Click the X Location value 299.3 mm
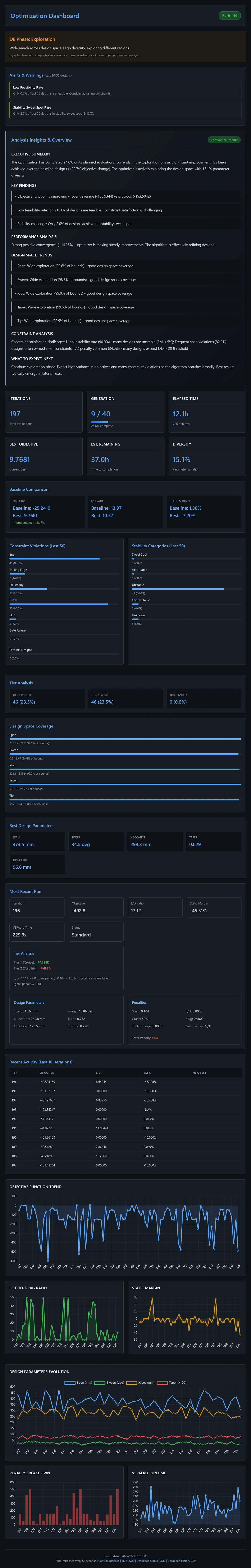Image resolution: width=251 pixels, height=1568 pixels. pyautogui.click(x=141, y=844)
